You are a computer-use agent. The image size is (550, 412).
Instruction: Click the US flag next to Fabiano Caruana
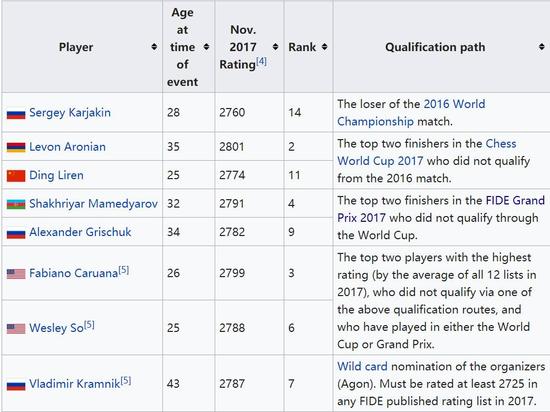(x=16, y=273)
